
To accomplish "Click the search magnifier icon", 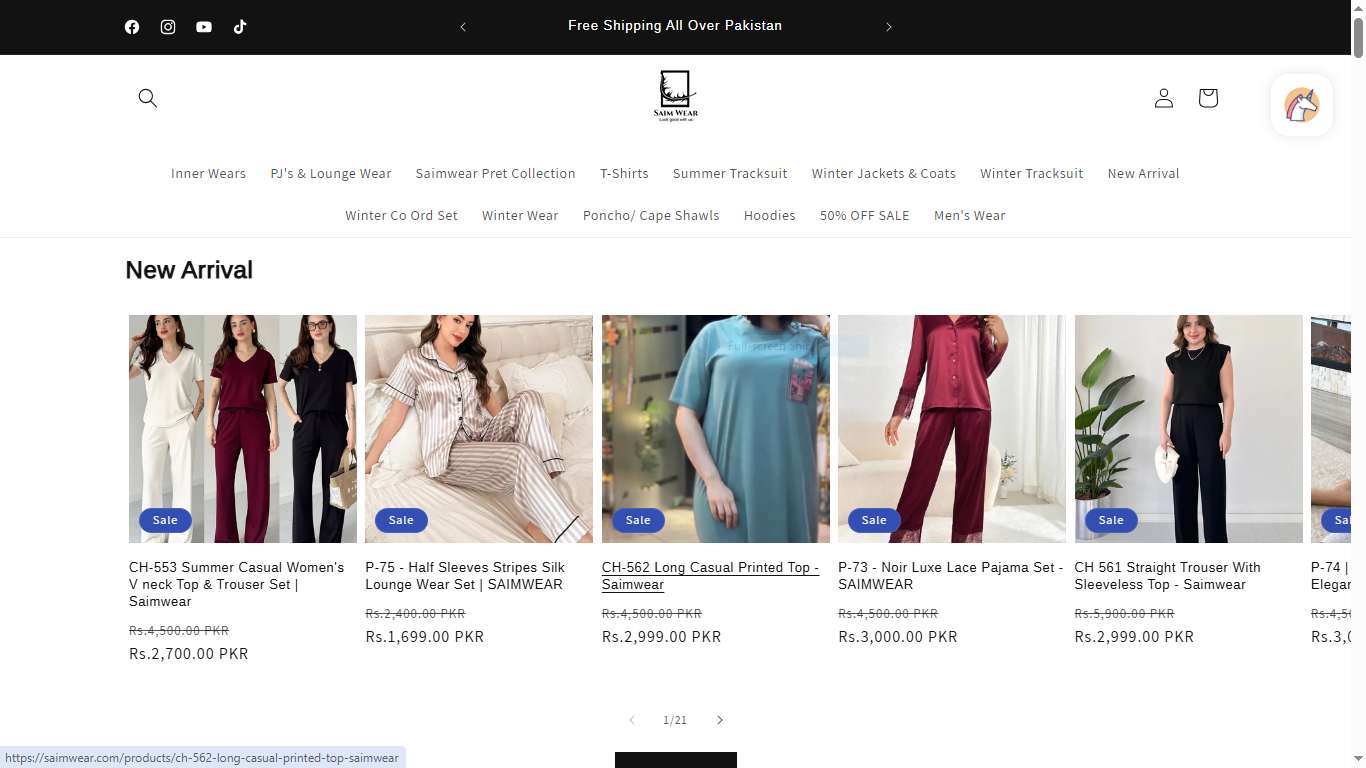I will point(148,98).
